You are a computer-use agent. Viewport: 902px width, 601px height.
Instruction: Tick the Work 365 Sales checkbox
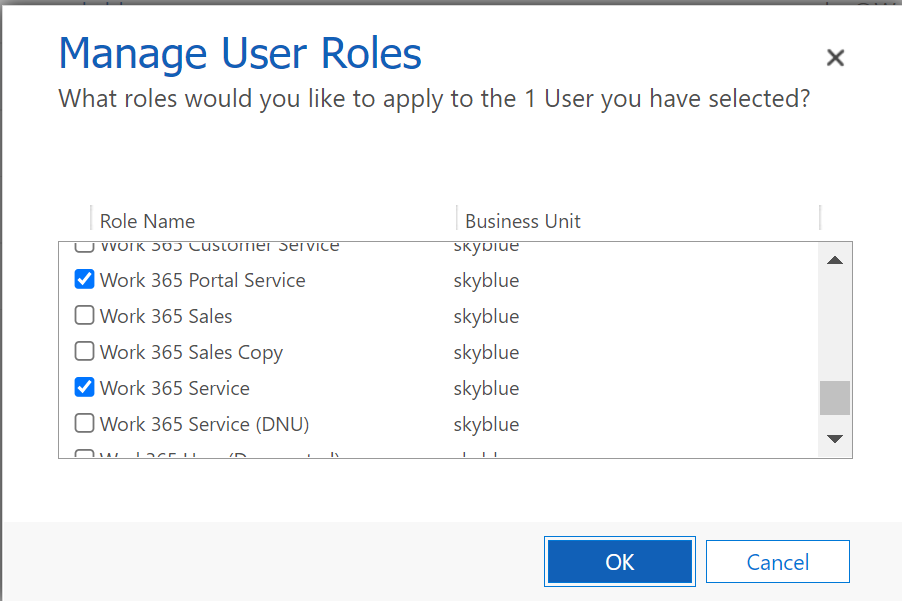click(x=85, y=316)
